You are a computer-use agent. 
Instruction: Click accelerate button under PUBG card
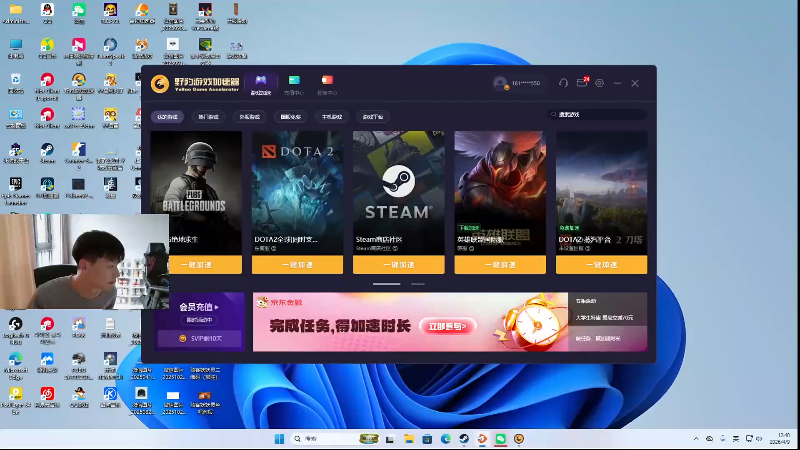tap(205, 265)
